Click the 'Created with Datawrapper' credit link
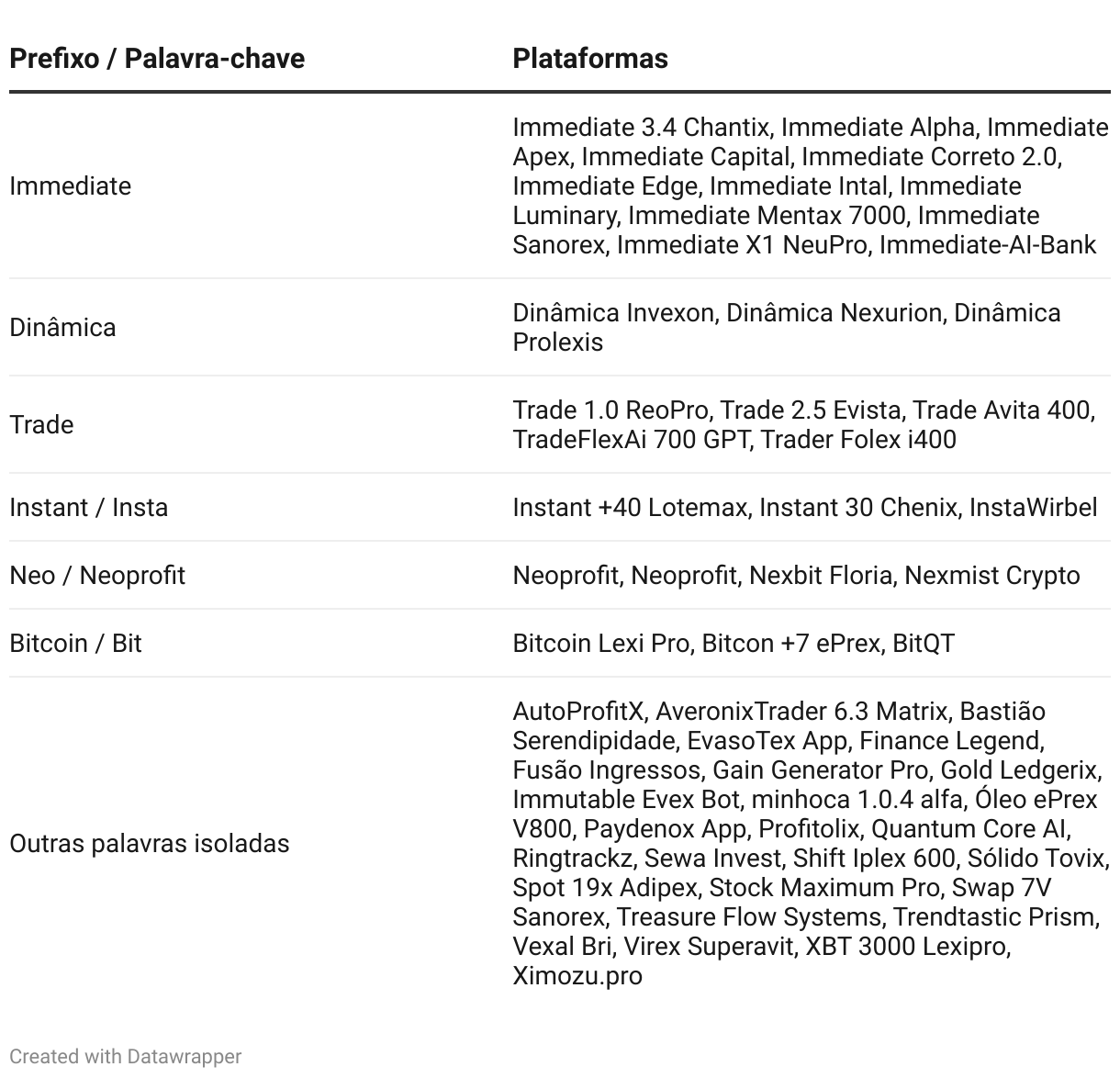Screen dimensions: 1120x1078 click(126, 1057)
